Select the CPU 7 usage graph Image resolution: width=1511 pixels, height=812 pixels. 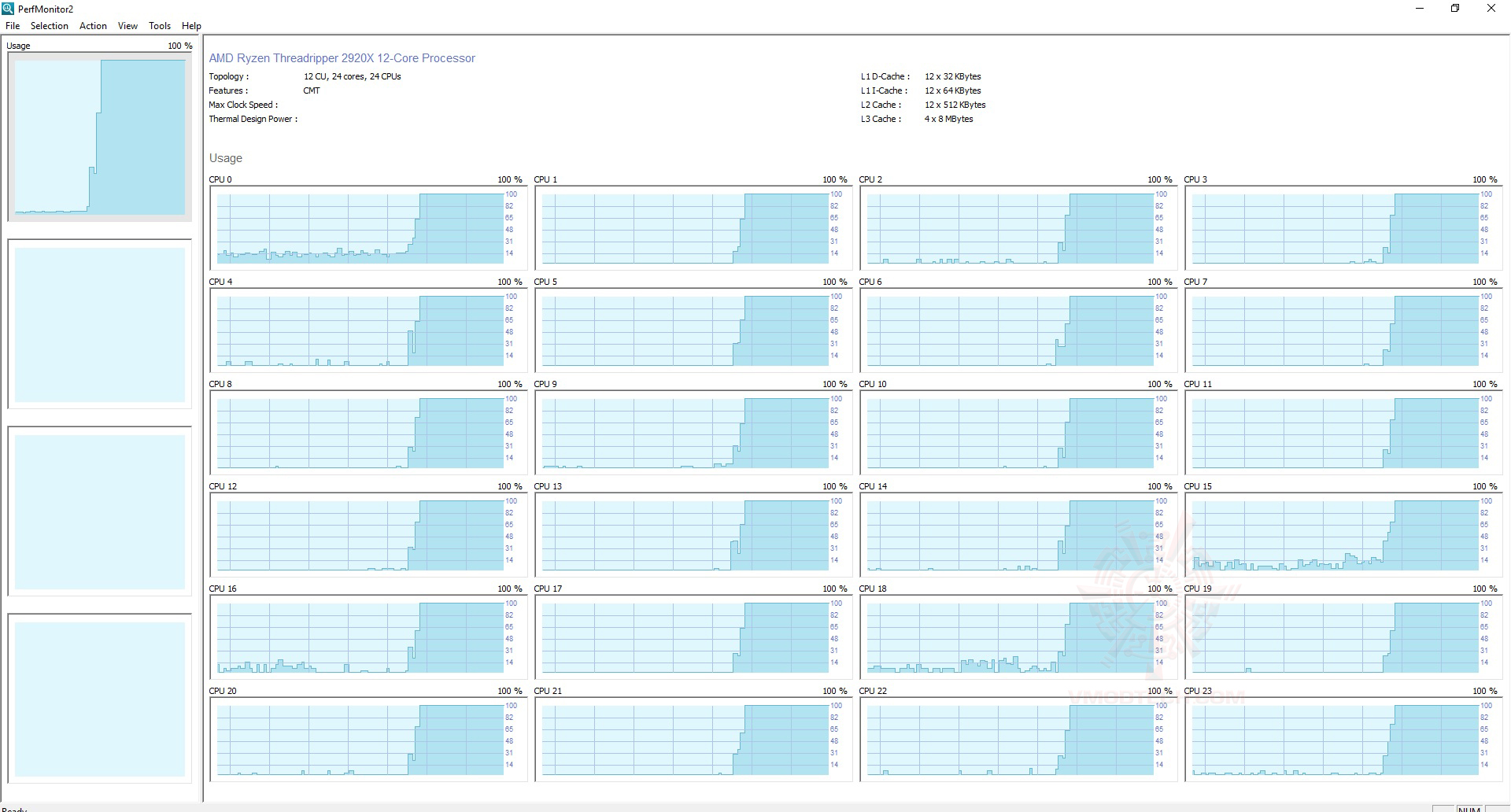pos(1343,330)
